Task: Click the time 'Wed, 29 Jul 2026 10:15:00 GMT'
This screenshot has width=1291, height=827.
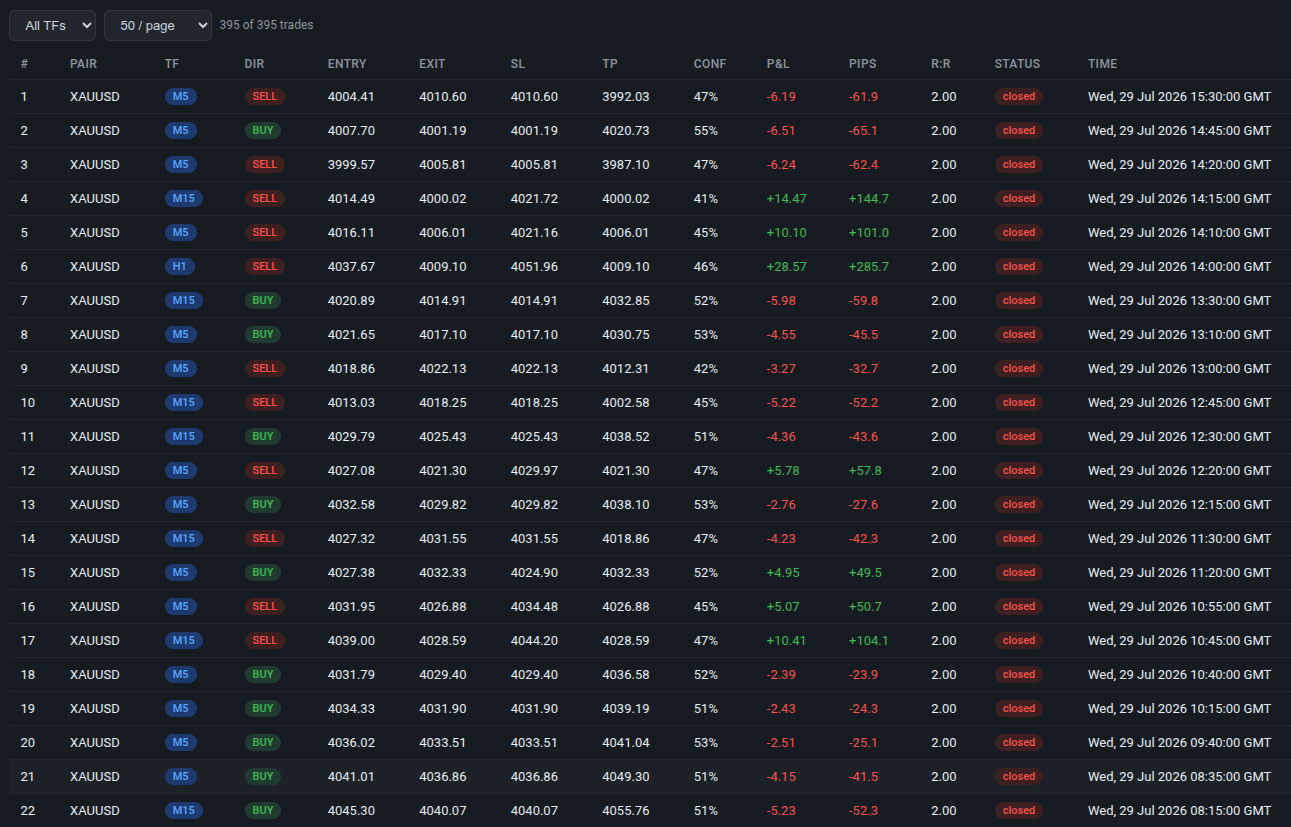Action: pos(1180,709)
